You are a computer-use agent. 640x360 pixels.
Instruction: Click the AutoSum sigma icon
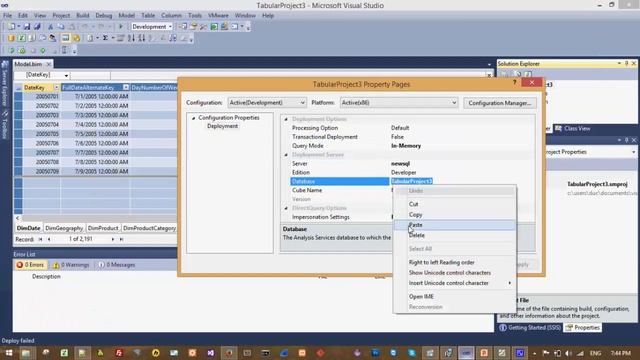(105, 38)
